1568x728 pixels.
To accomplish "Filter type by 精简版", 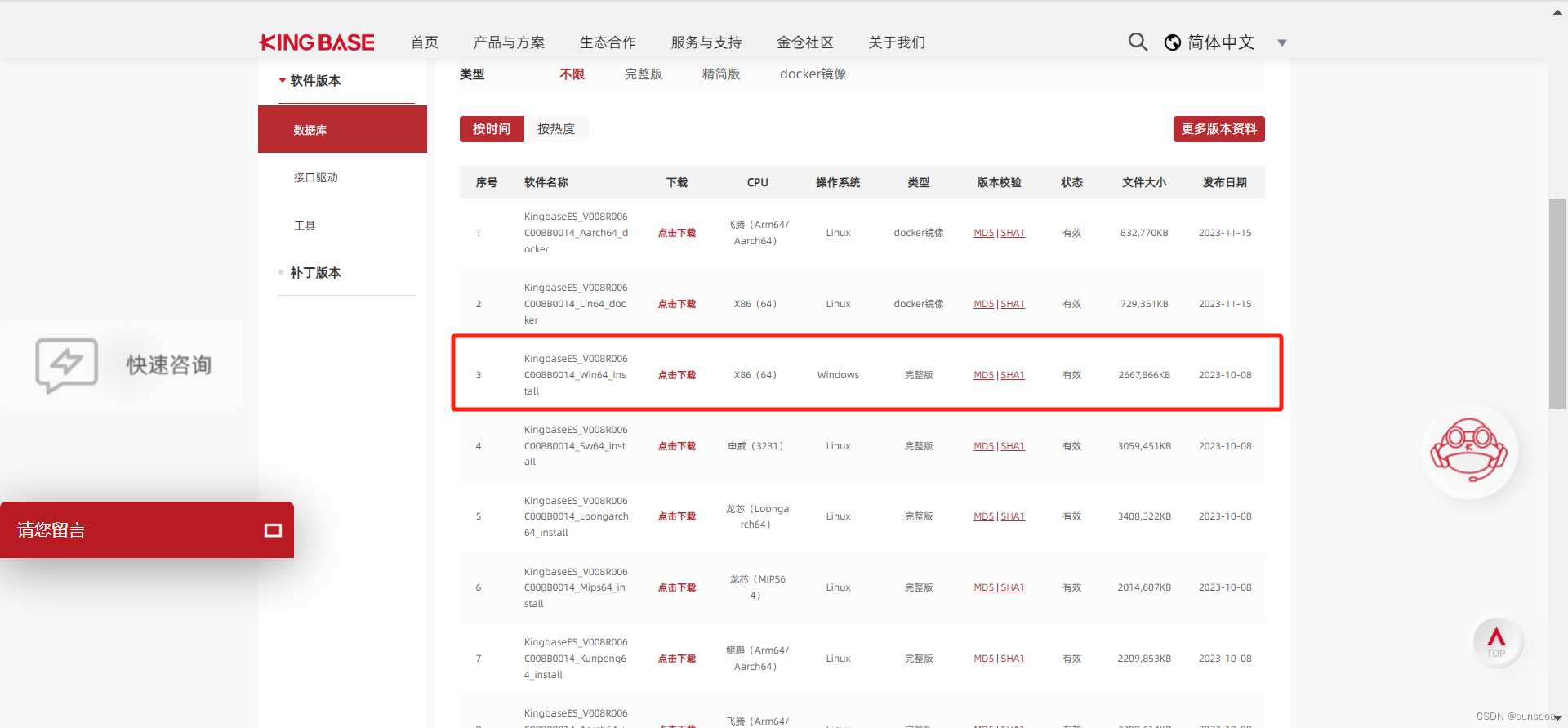I will [x=721, y=74].
